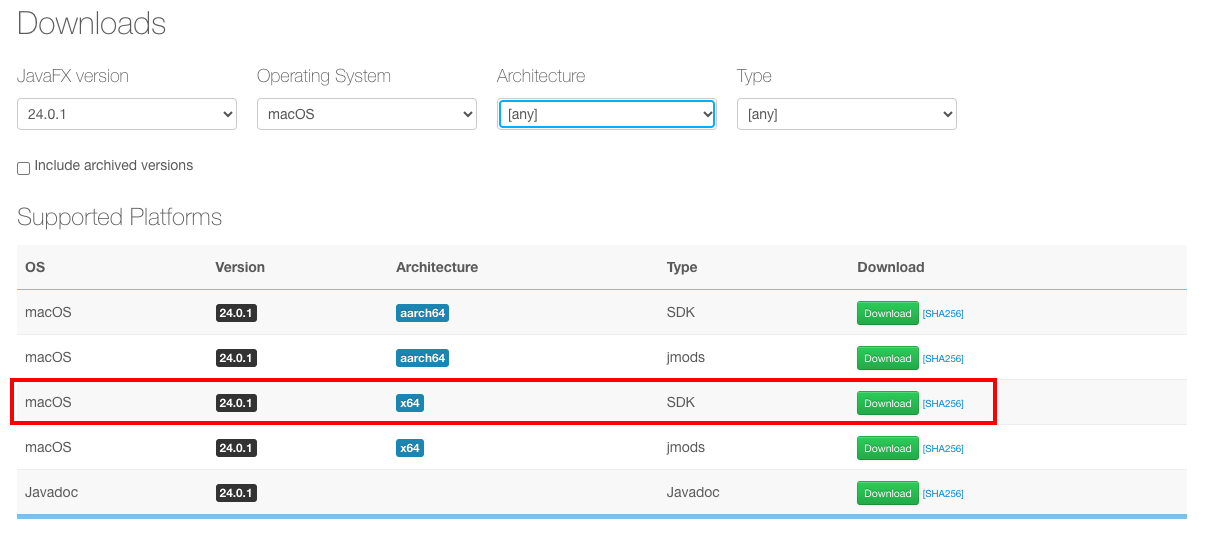Open SHA256 link for Javadoc
Image resolution: width=1209 pixels, height=542 pixels.
tap(942, 494)
